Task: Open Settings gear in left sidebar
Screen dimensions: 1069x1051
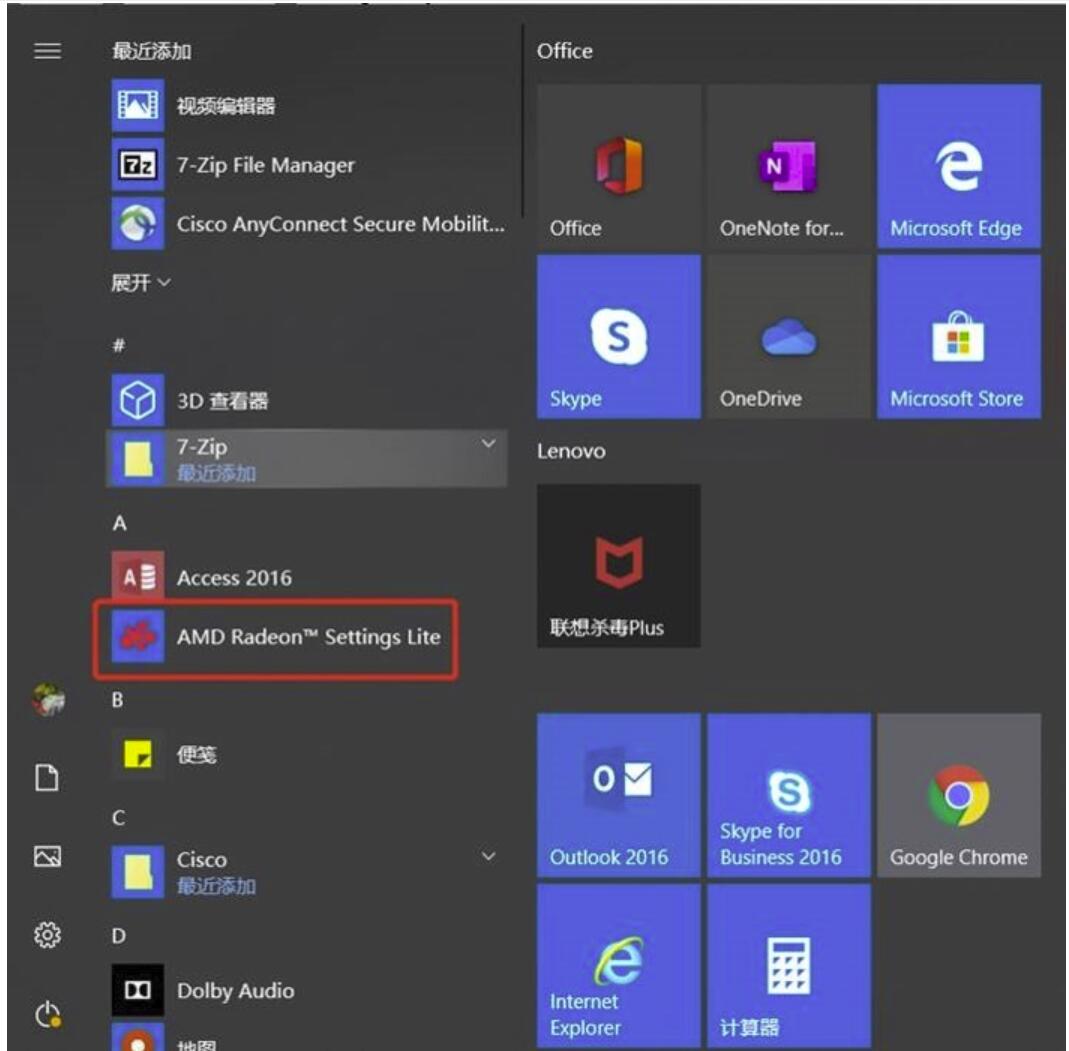Action: tap(47, 935)
